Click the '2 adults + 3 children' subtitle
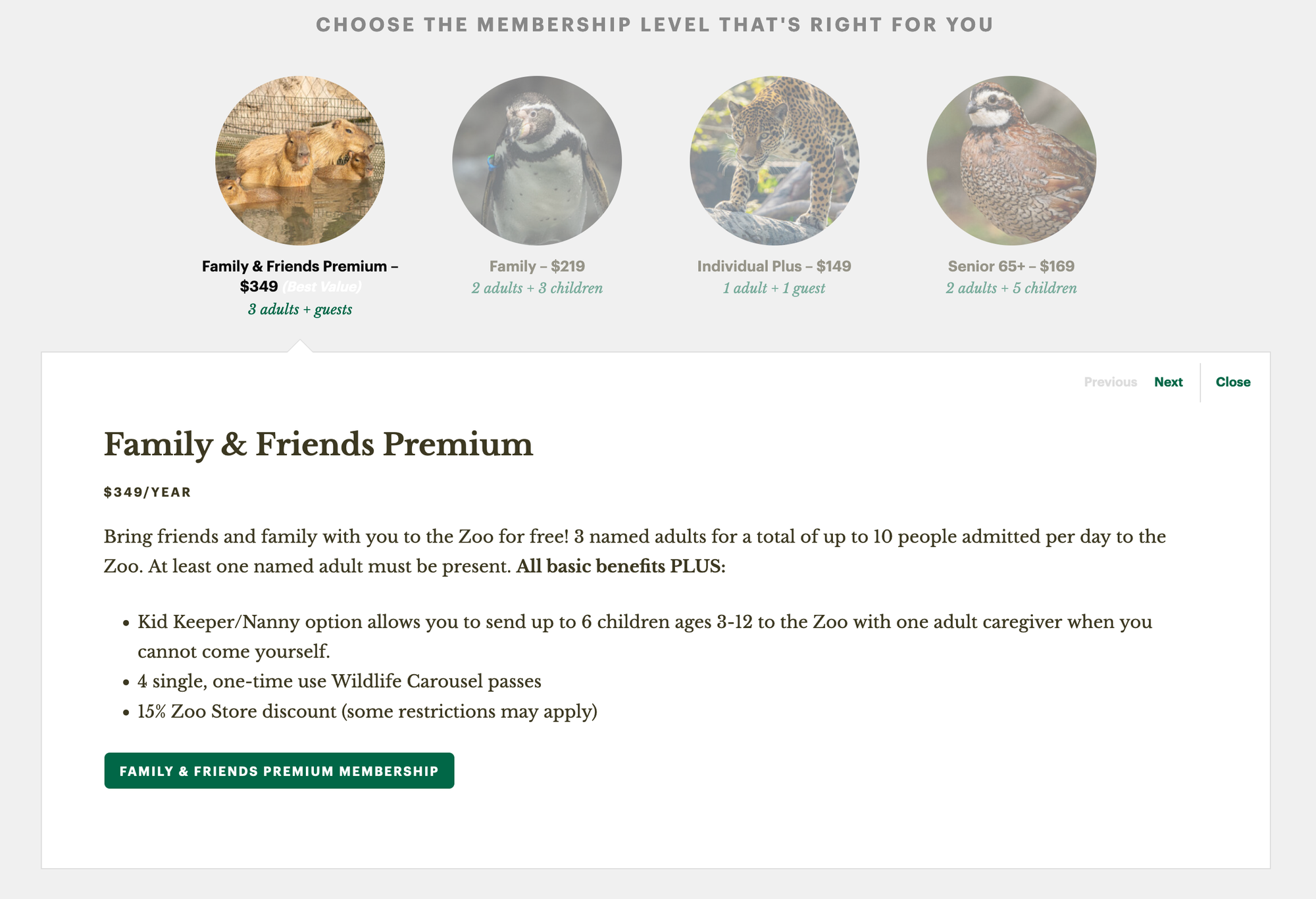Image resolution: width=1316 pixels, height=899 pixels. pyautogui.click(x=537, y=288)
